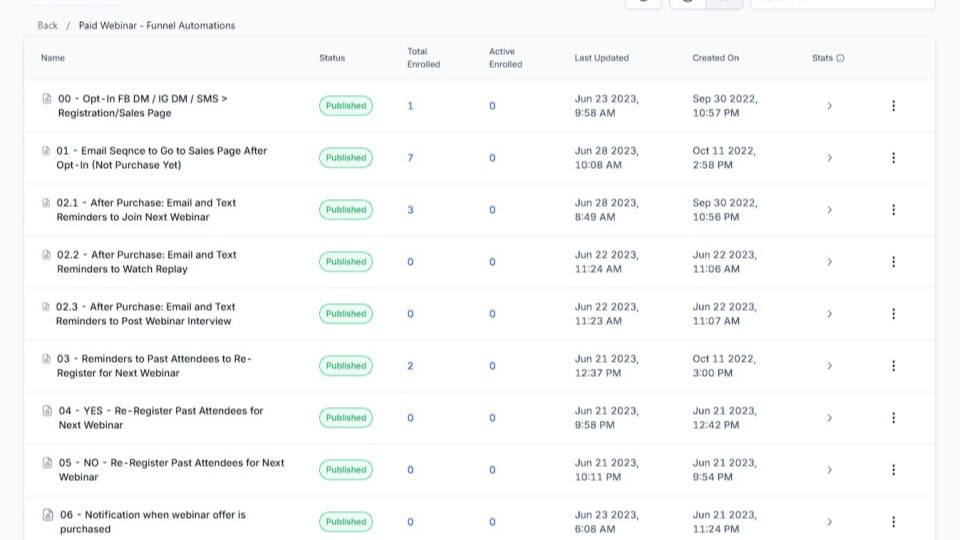Screen dimensions: 960x540
Task: Expand stats chevron for 02.2 row
Action: coord(830,262)
